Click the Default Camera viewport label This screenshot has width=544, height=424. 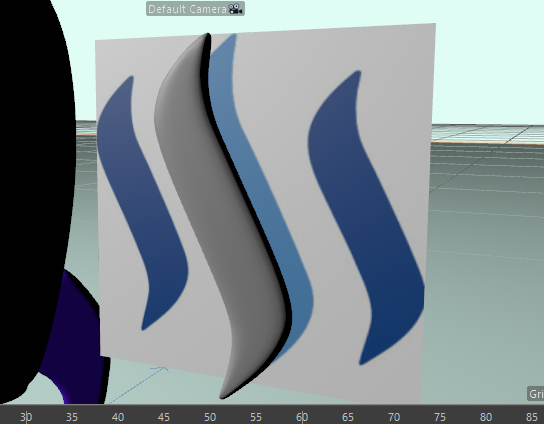tap(195, 9)
